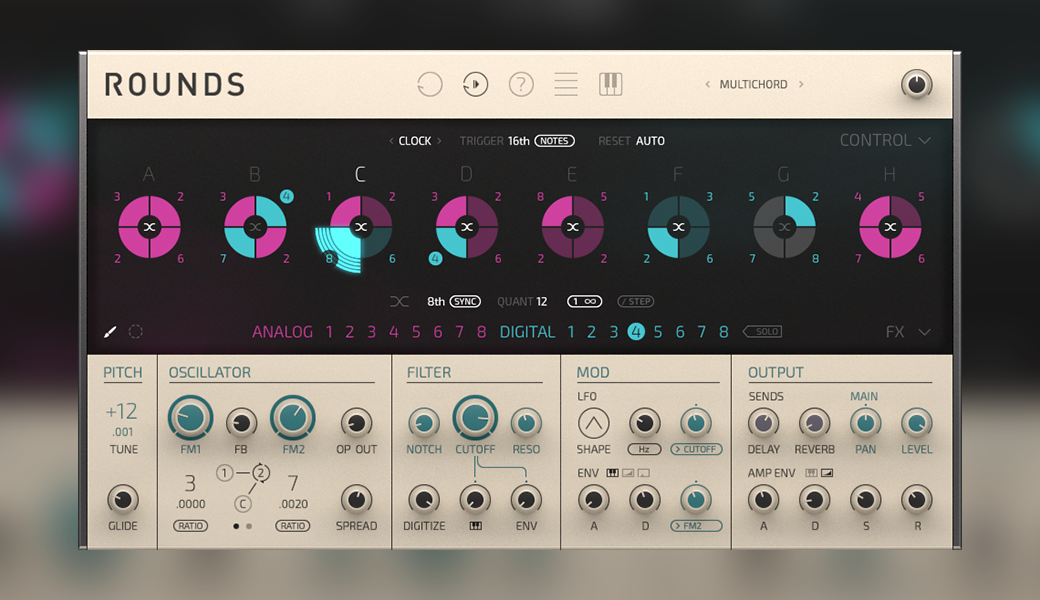Click right arrow beside CLOCK
The image size is (1040, 600).
tap(439, 141)
